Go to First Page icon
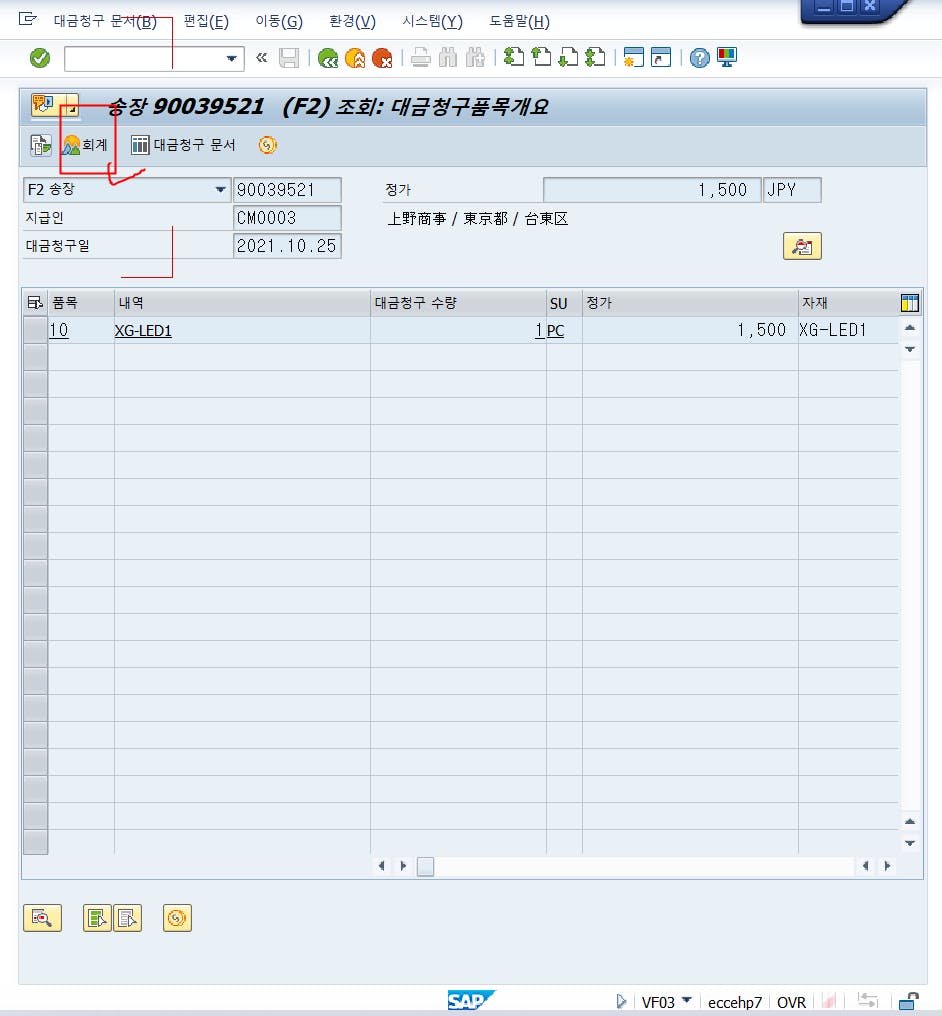This screenshot has width=942, height=1016. click(x=514, y=57)
